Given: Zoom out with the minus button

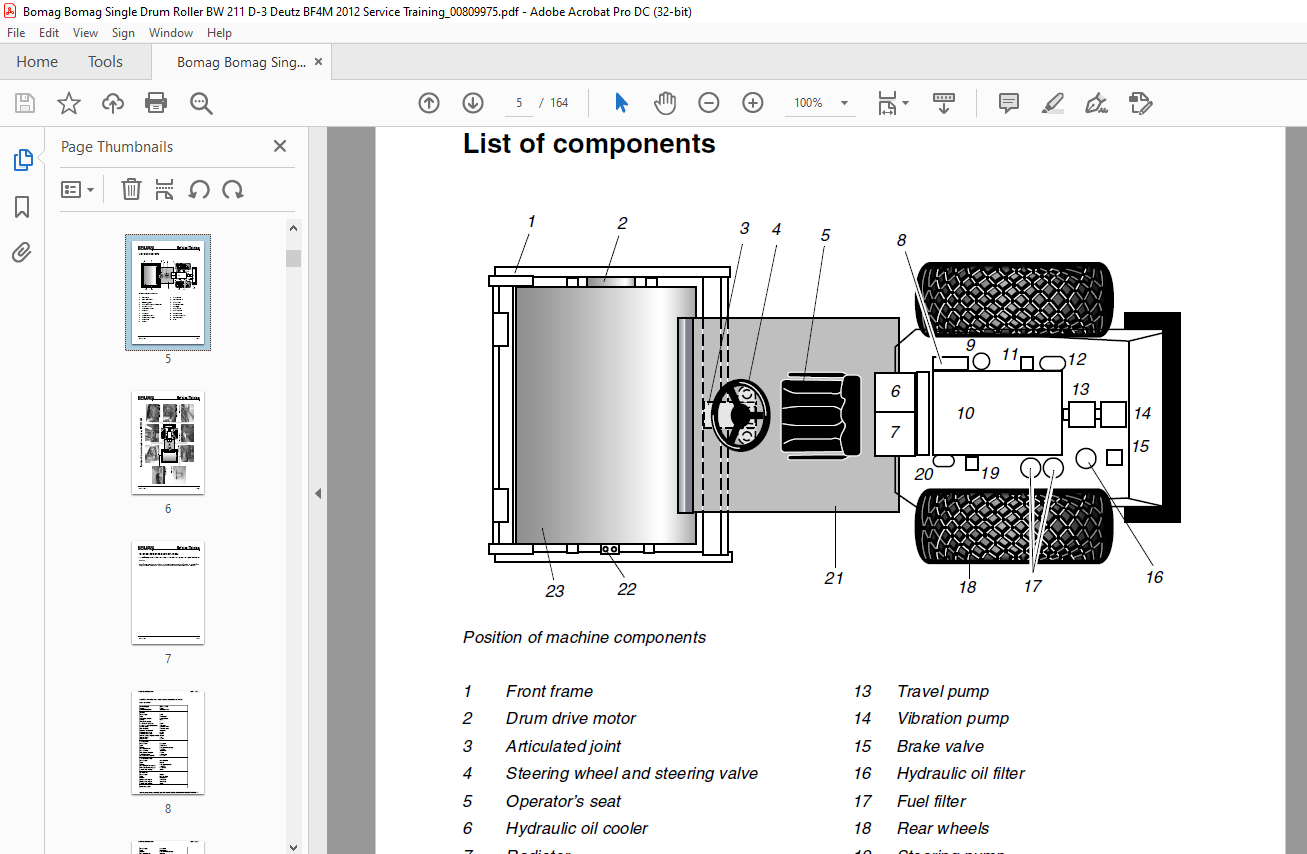Looking at the screenshot, I should [709, 103].
